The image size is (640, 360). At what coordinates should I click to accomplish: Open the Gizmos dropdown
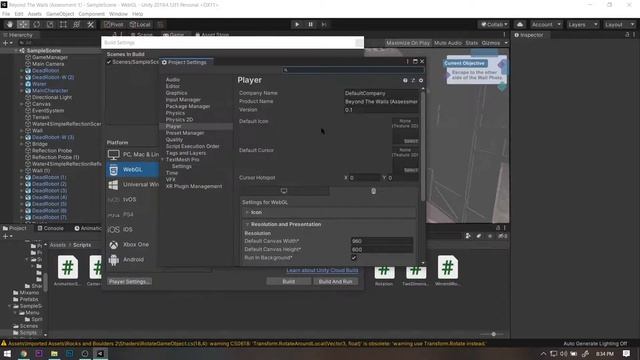[494, 43]
